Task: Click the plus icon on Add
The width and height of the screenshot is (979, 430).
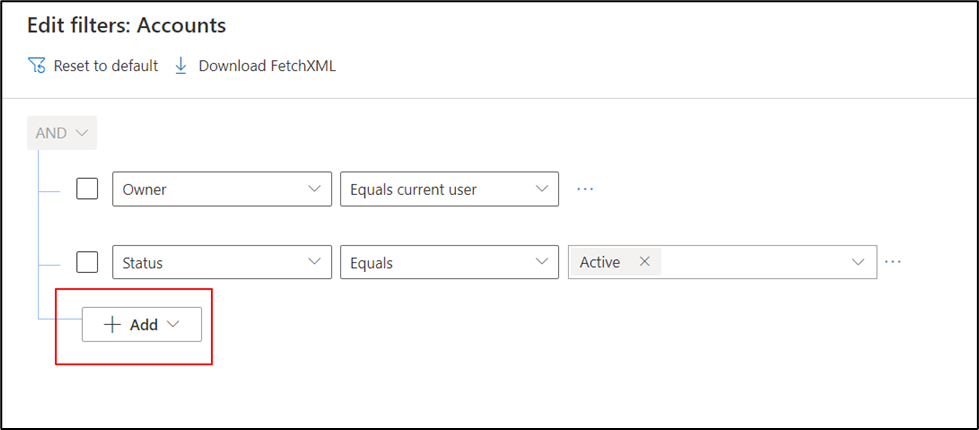Action: click(113, 324)
